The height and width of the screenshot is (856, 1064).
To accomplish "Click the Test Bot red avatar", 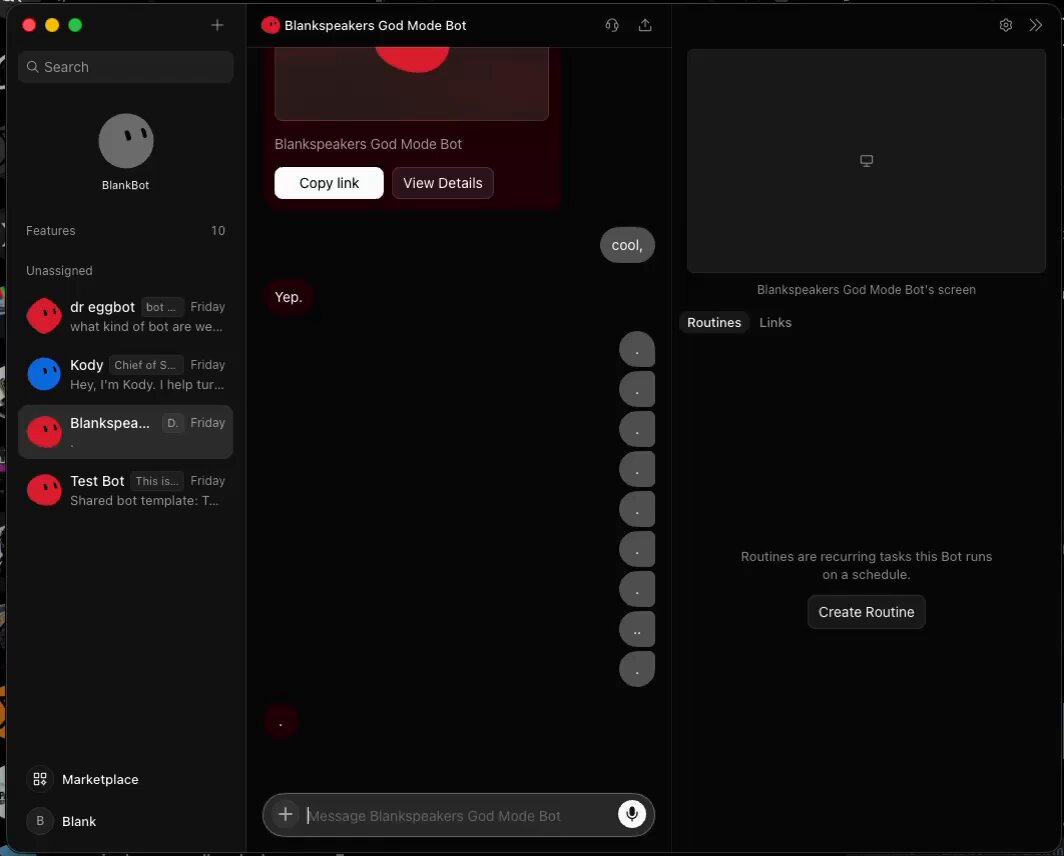I will (44, 490).
